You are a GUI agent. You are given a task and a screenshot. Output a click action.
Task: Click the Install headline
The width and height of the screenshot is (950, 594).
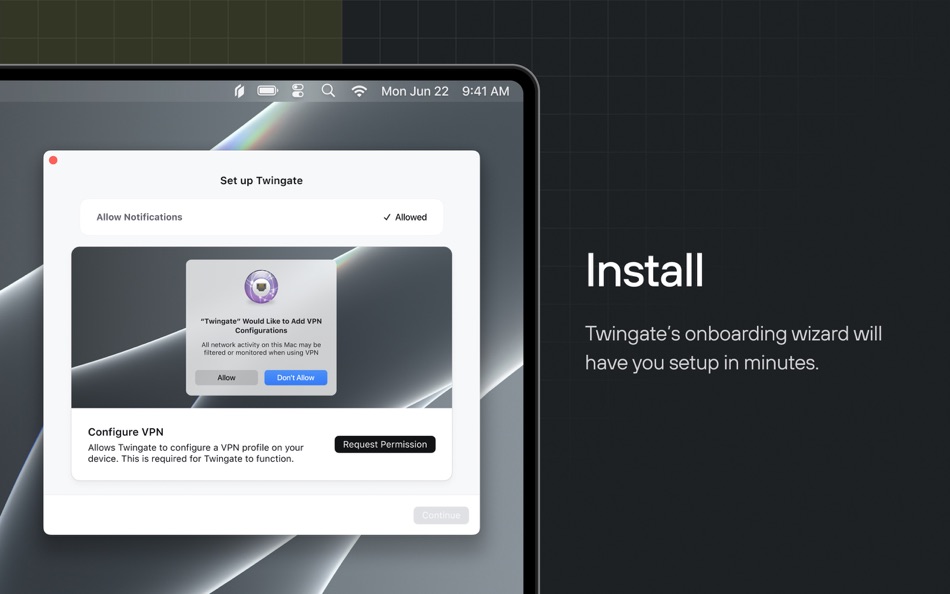[x=644, y=270]
